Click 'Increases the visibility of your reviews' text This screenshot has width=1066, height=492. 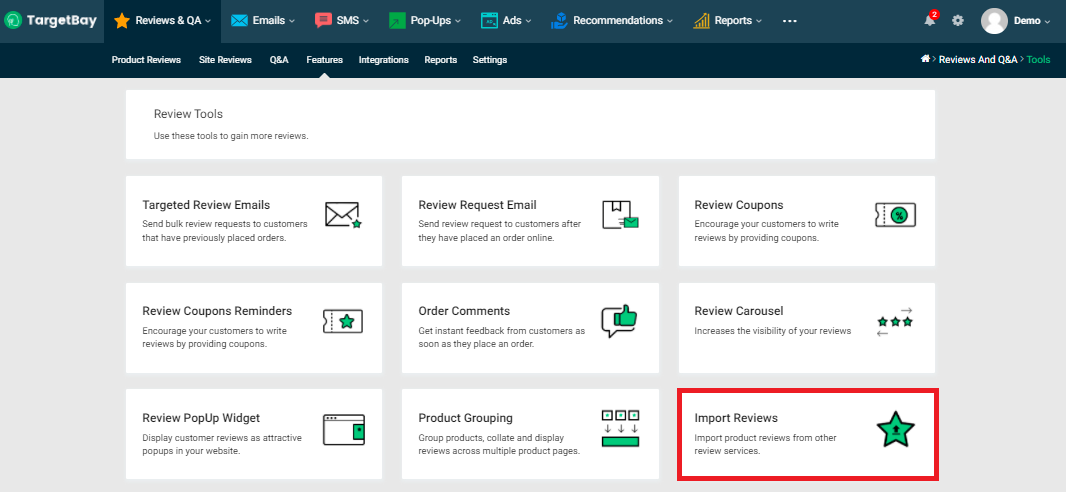(x=772, y=331)
